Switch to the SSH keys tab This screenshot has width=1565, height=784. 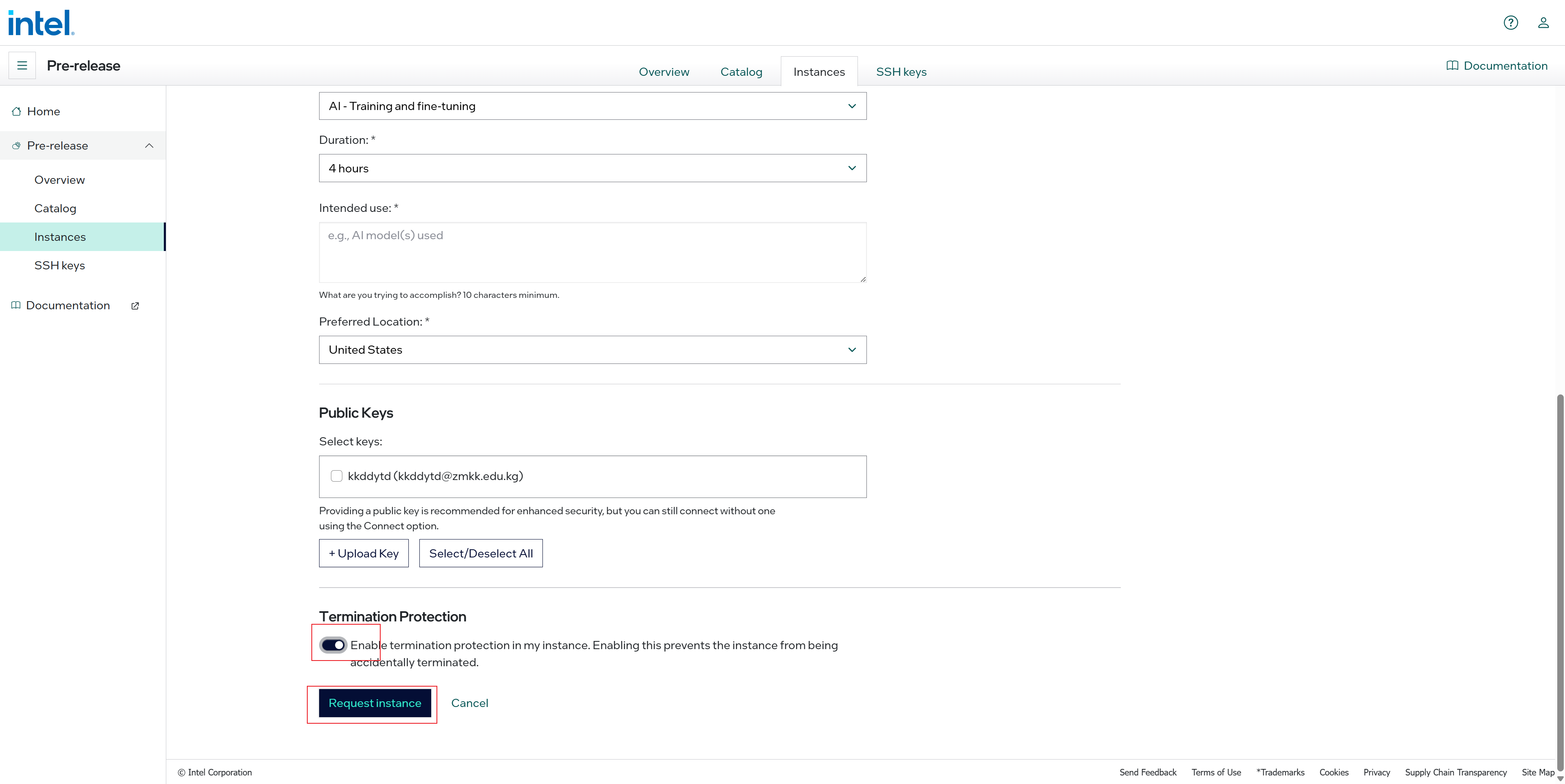(901, 72)
